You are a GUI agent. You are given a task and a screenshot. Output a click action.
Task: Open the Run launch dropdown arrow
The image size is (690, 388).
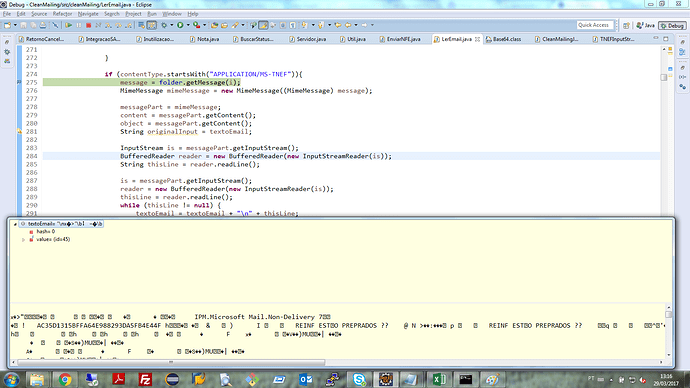coord(188,25)
